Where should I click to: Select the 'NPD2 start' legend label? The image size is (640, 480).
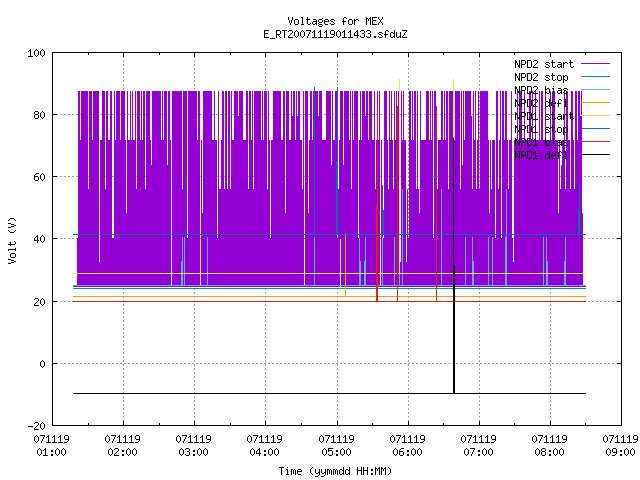click(544, 64)
